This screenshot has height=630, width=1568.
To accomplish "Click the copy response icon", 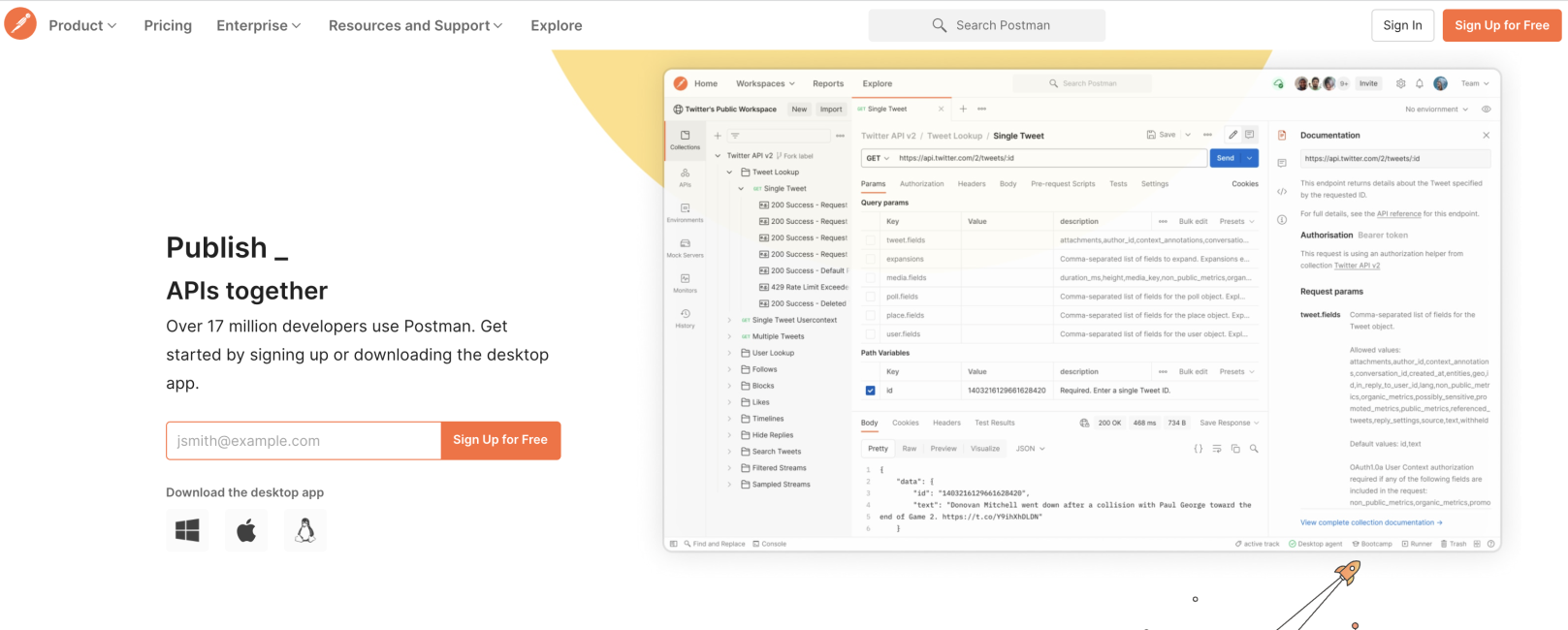I will click(1235, 449).
